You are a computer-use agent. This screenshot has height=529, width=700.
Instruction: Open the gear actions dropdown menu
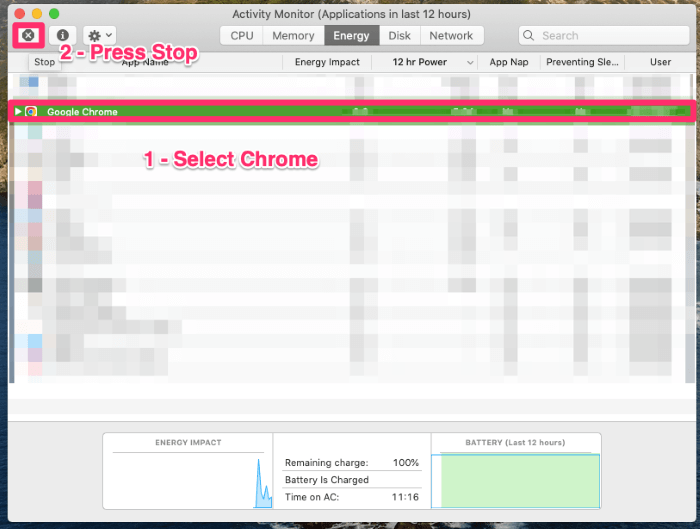click(100, 35)
